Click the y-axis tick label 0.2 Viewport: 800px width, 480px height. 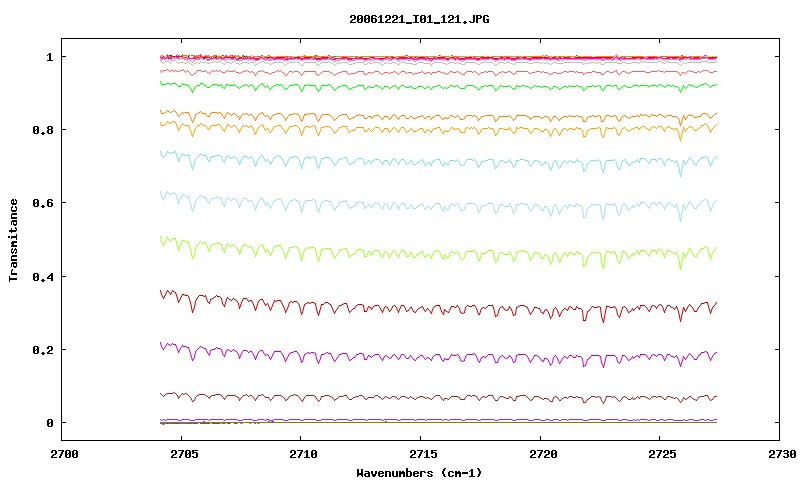[43, 350]
